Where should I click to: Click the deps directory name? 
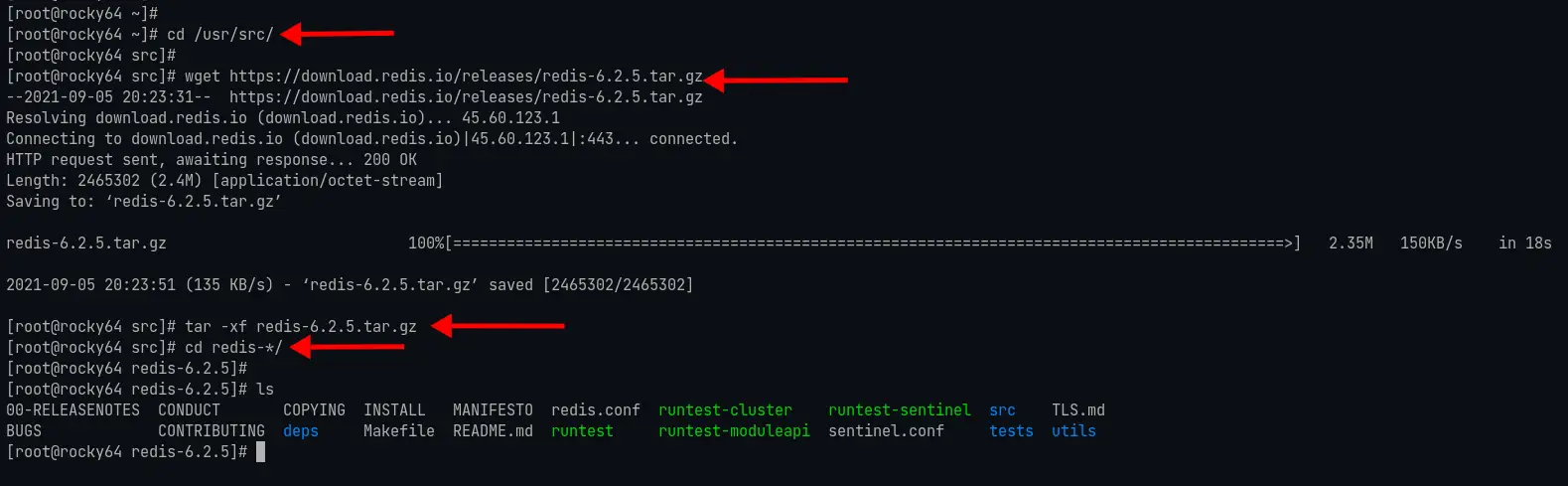[301, 431]
